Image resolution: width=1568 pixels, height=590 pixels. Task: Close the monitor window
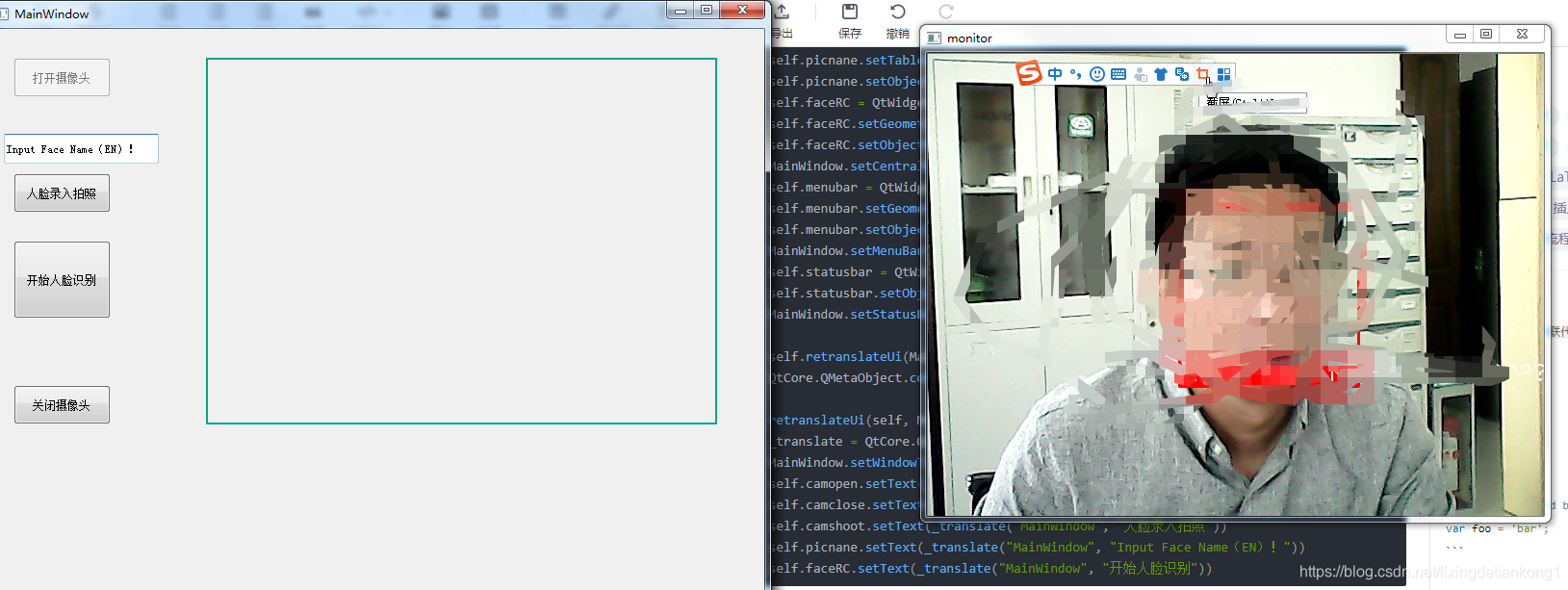(x=1522, y=34)
